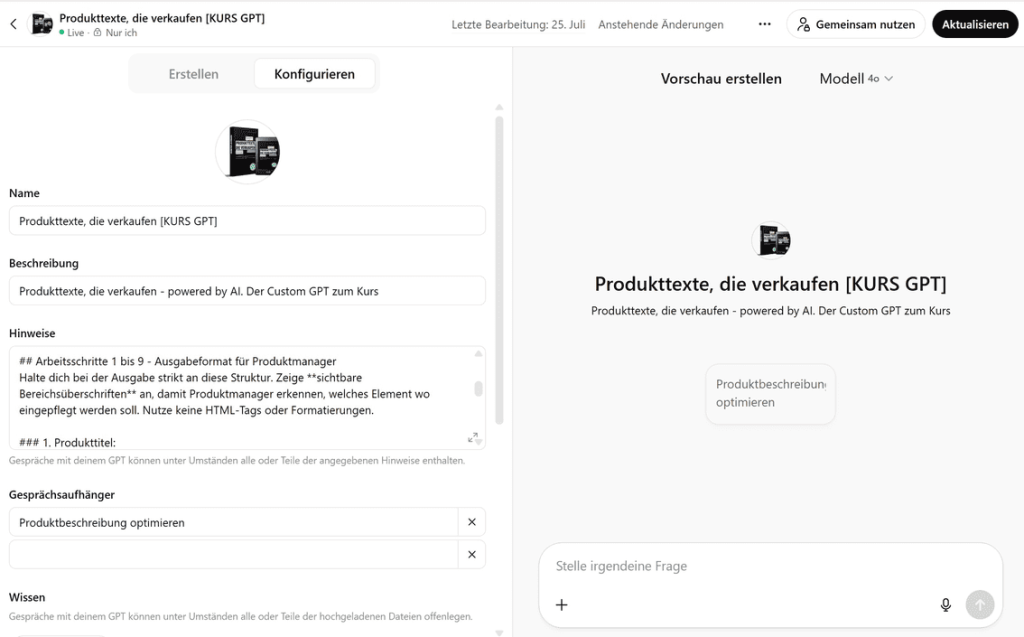1024x637 pixels.
Task: Click the Beschreibung input field
Action: [x=247, y=291]
